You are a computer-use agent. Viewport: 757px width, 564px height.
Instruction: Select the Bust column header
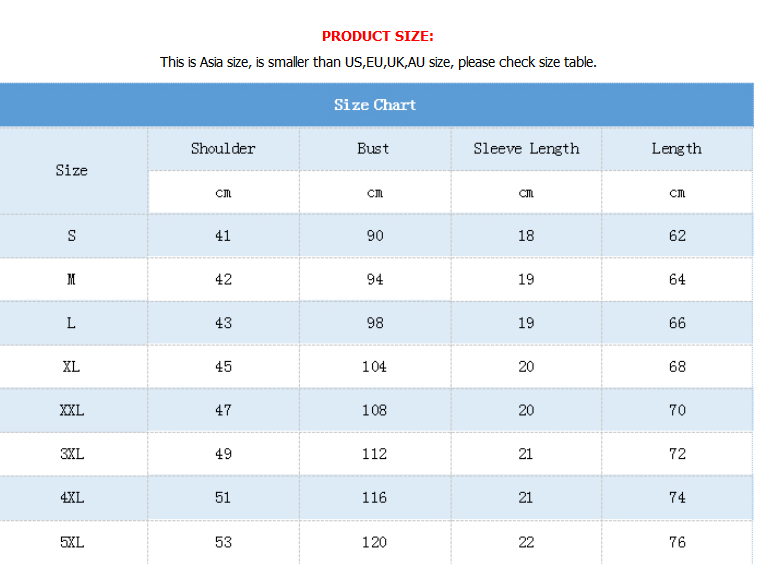[x=373, y=149]
